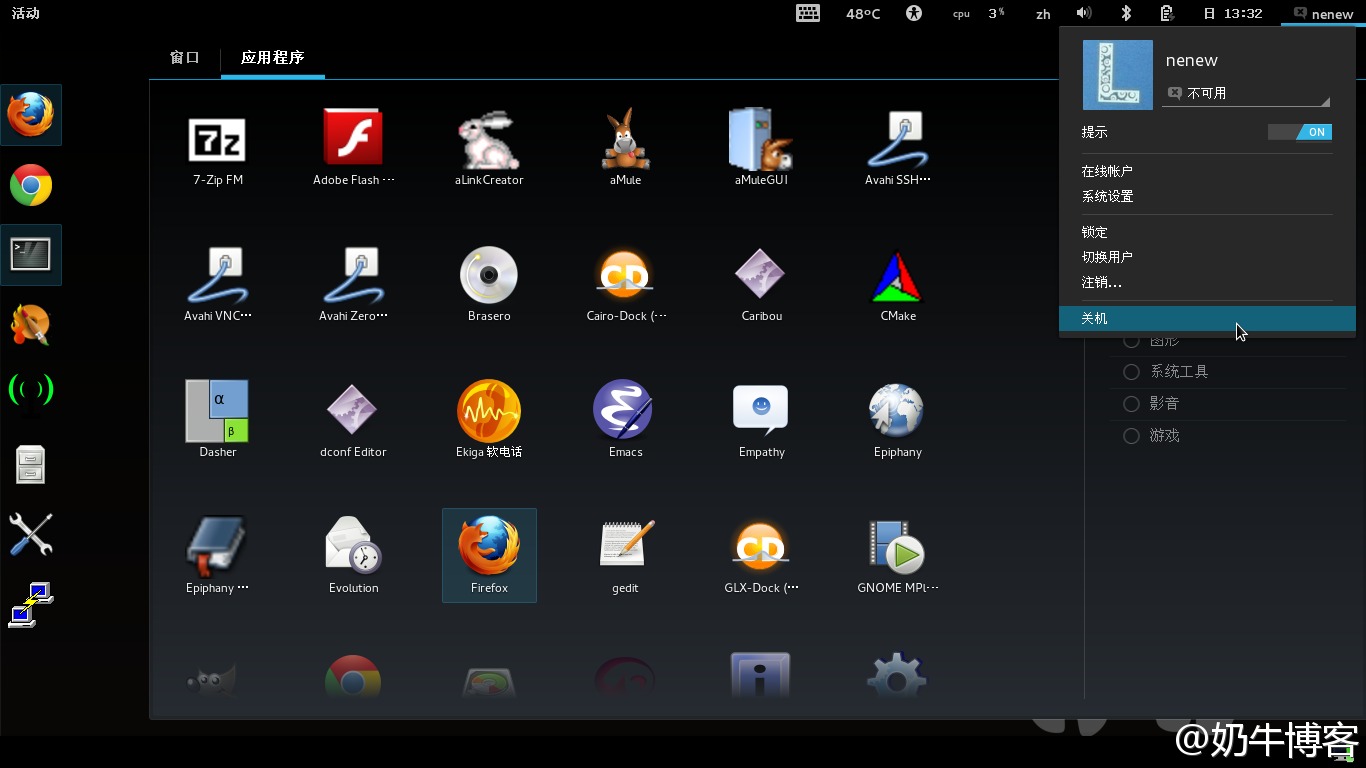Click the cpu 3% usage indicator
1366x768 pixels.
978,14
